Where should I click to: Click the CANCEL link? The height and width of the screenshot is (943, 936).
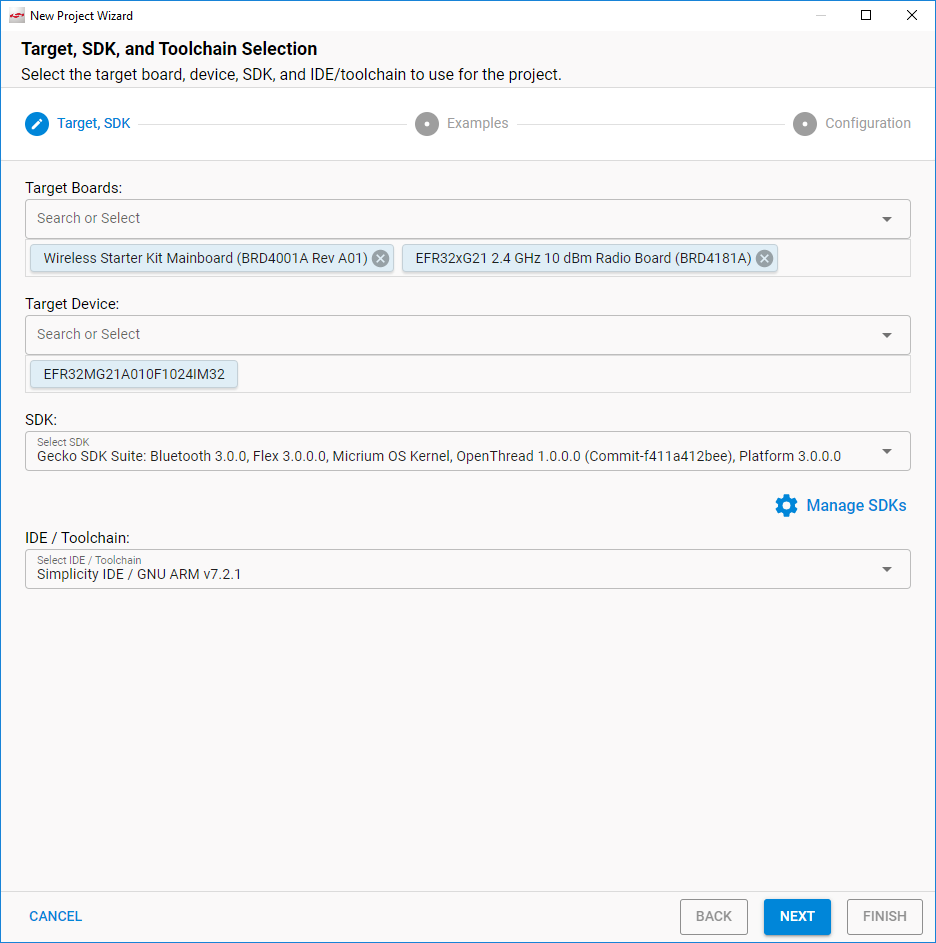pyautogui.click(x=55, y=916)
